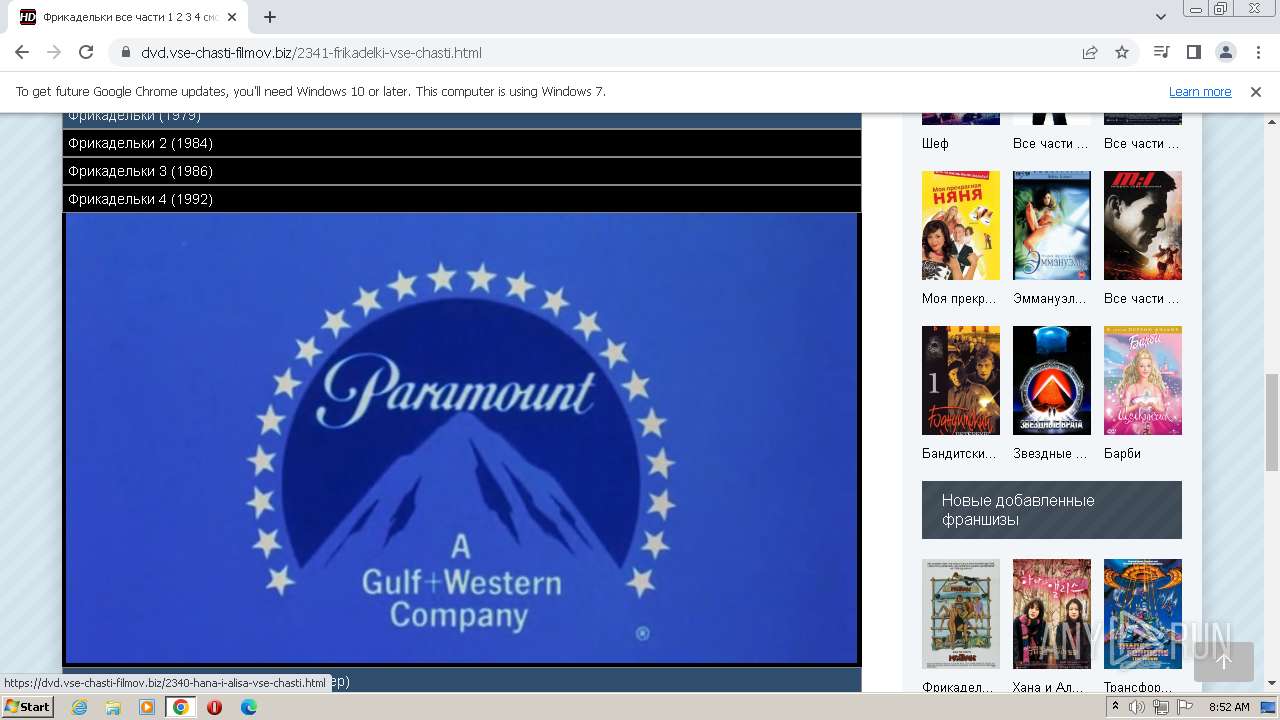This screenshot has height=720, width=1280.
Task: Open the Хана и Алиса poster thumbnail
Action: tap(1052, 614)
